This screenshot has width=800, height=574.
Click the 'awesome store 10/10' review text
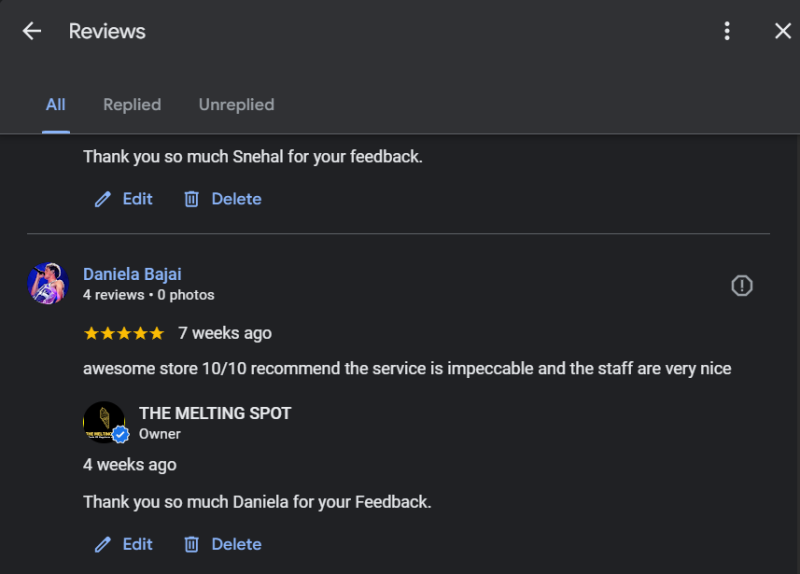click(x=407, y=369)
